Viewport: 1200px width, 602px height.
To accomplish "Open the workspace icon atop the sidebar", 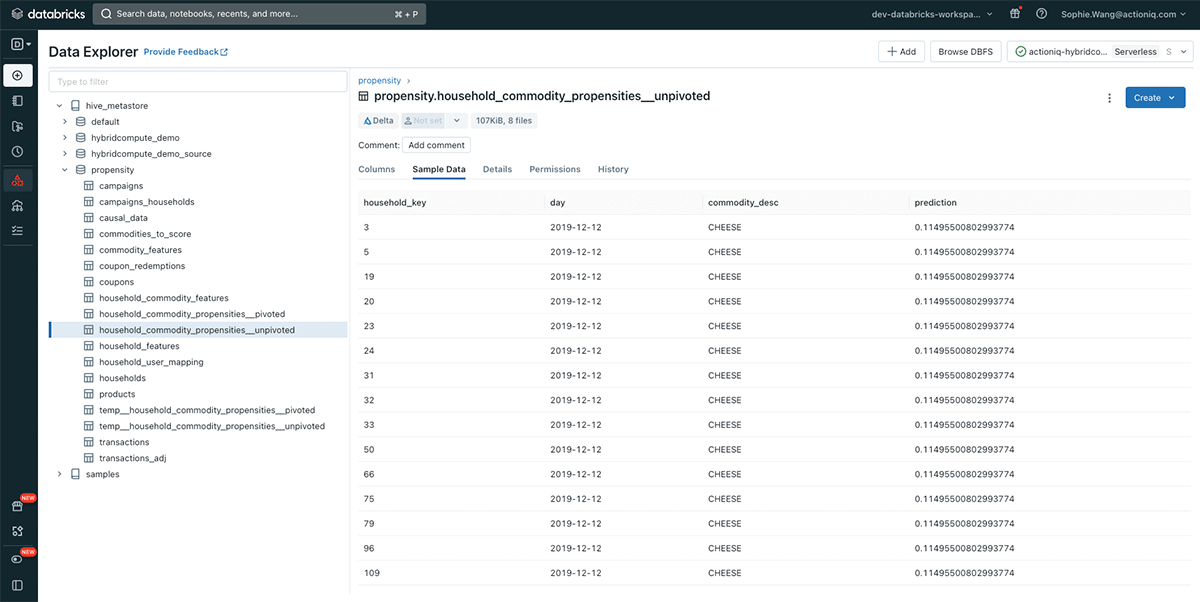I will (x=16, y=44).
